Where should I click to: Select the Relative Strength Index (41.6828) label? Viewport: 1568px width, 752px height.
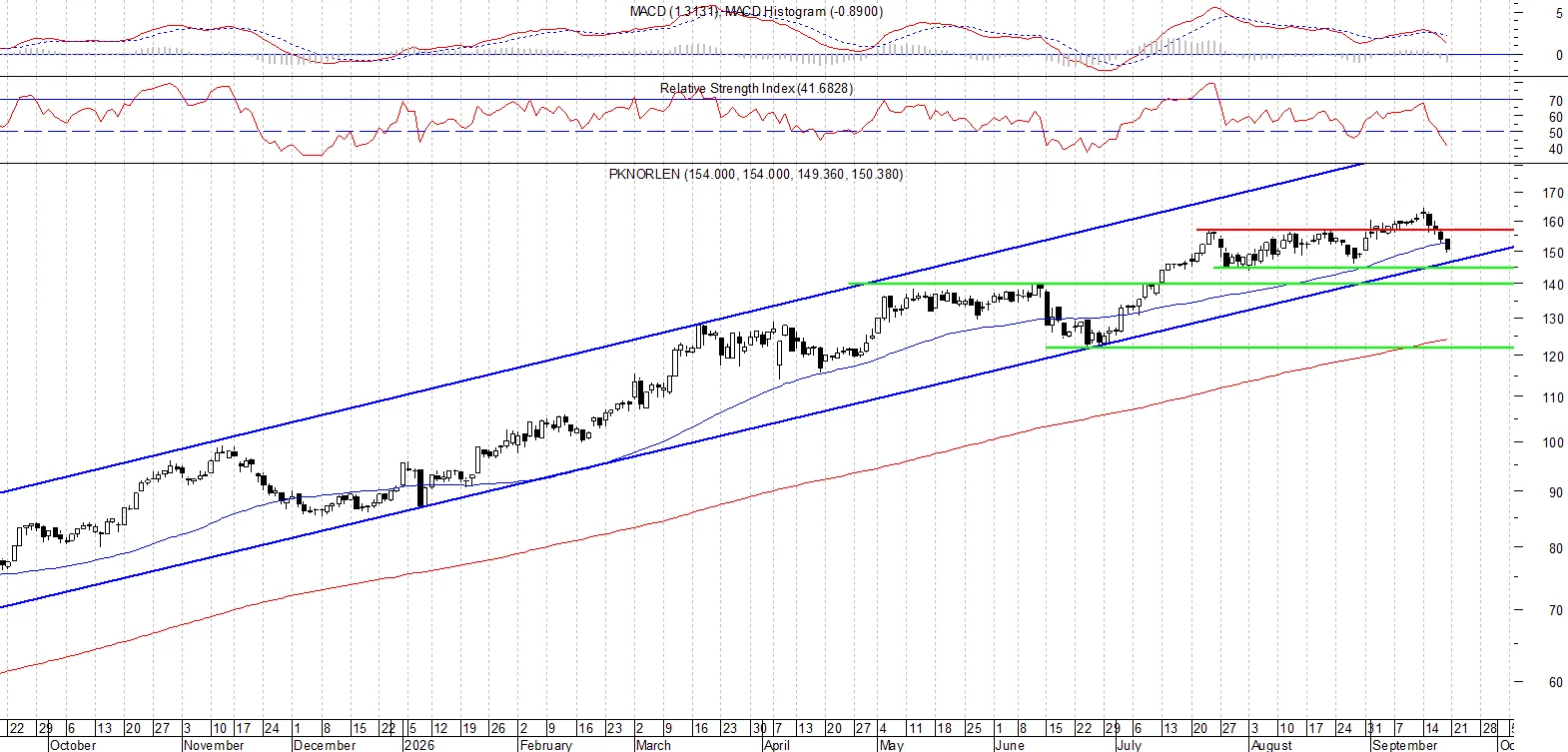(756, 88)
